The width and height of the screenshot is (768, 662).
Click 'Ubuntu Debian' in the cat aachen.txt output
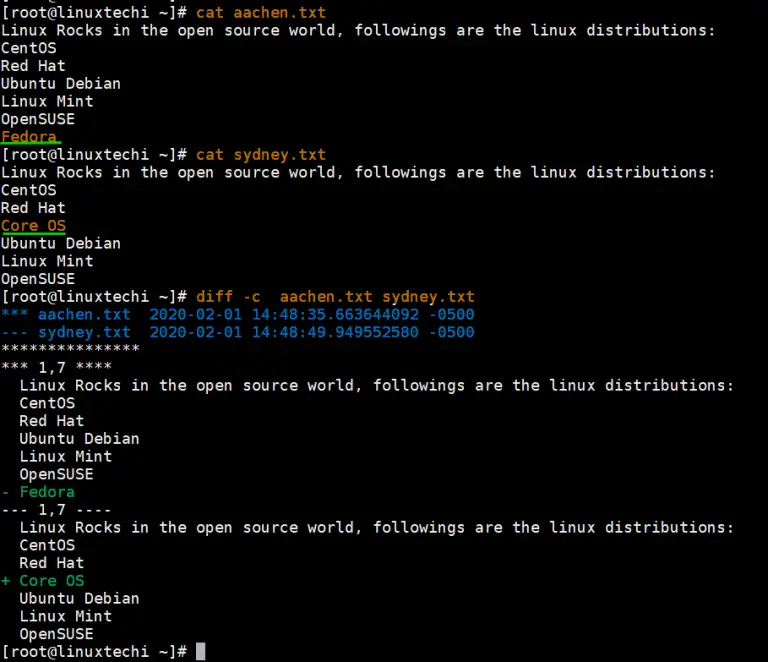pos(61,83)
